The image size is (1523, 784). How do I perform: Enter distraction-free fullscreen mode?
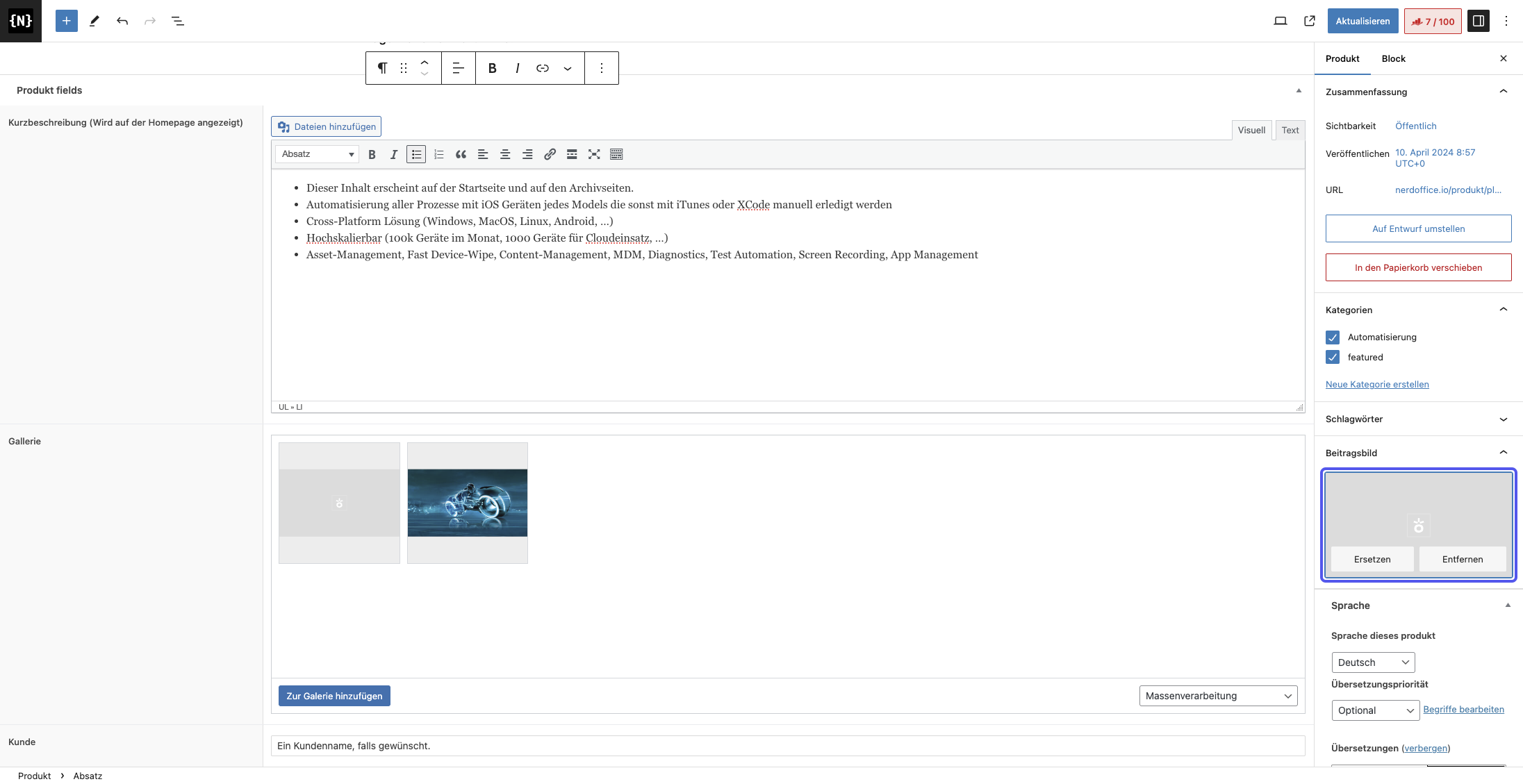(594, 154)
